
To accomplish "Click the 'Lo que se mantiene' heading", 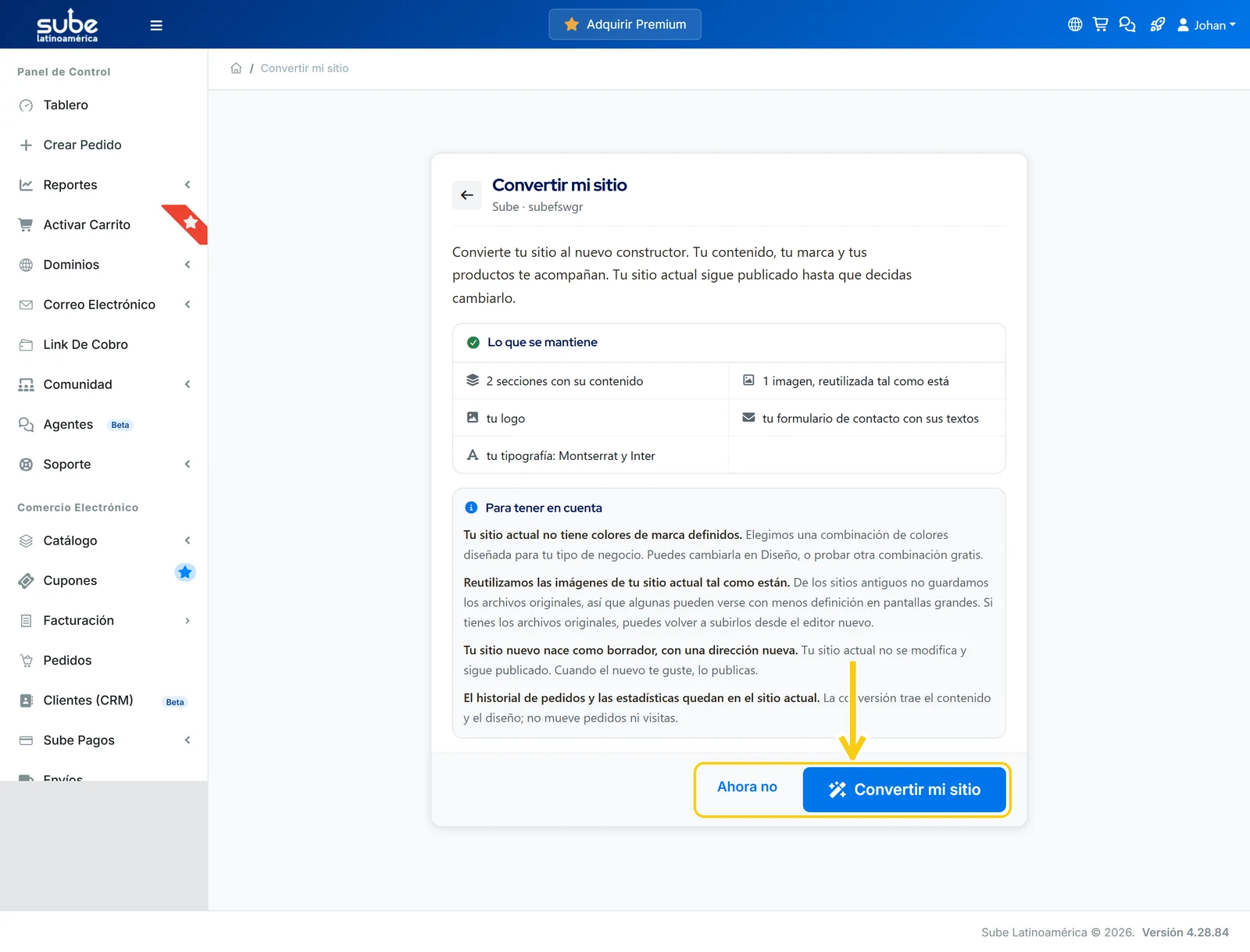I will pyautogui.click(x=542, y=342).
